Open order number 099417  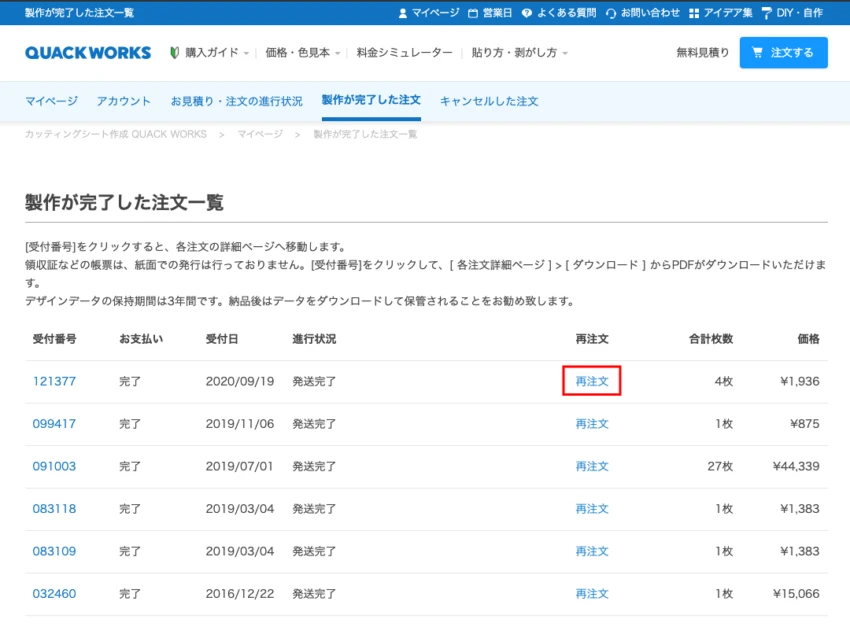pos(54,423)
